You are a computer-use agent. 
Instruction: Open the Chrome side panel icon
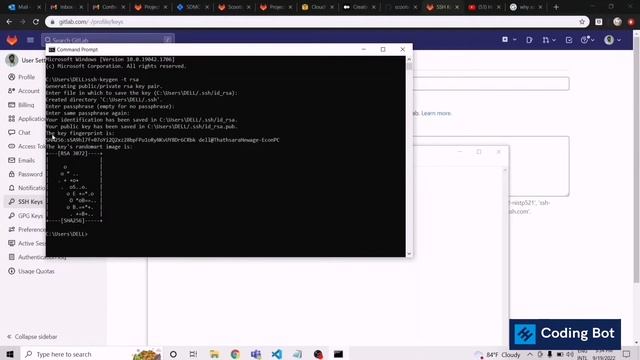pyautogui.click(x=599, y=22)
